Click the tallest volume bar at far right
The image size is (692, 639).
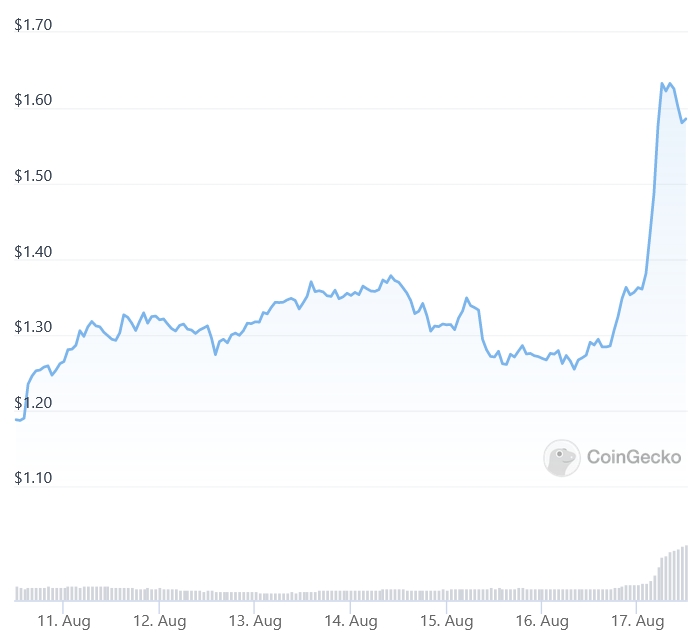686,573
